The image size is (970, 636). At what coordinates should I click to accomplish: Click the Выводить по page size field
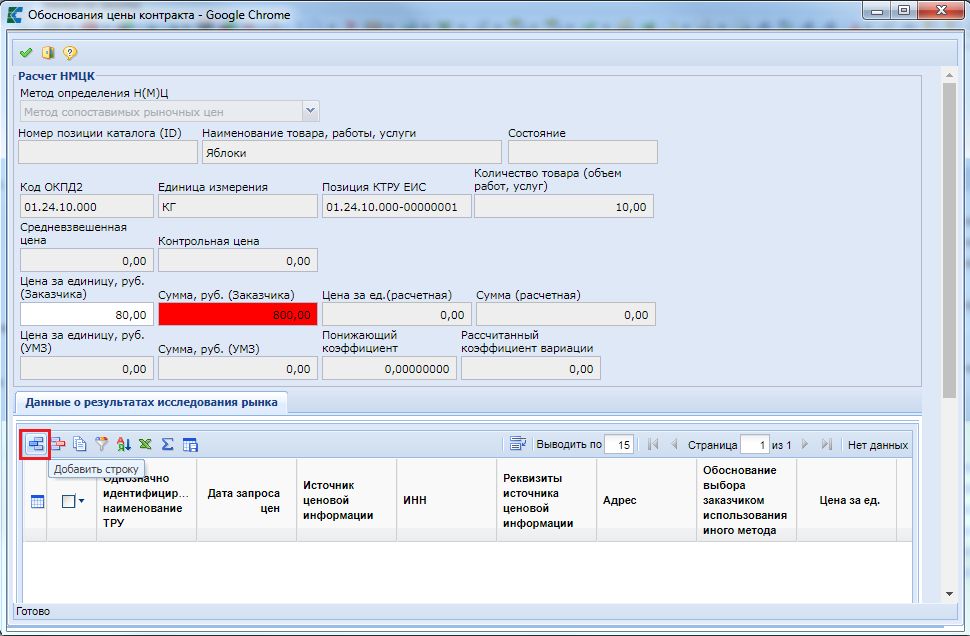(x=620, y=445)
